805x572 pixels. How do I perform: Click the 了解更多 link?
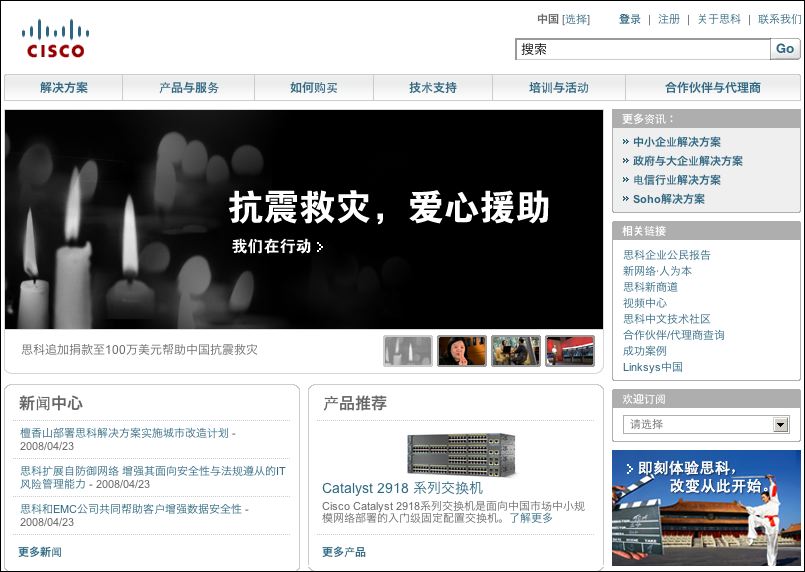pyautogui.click(x=531, y=518)
